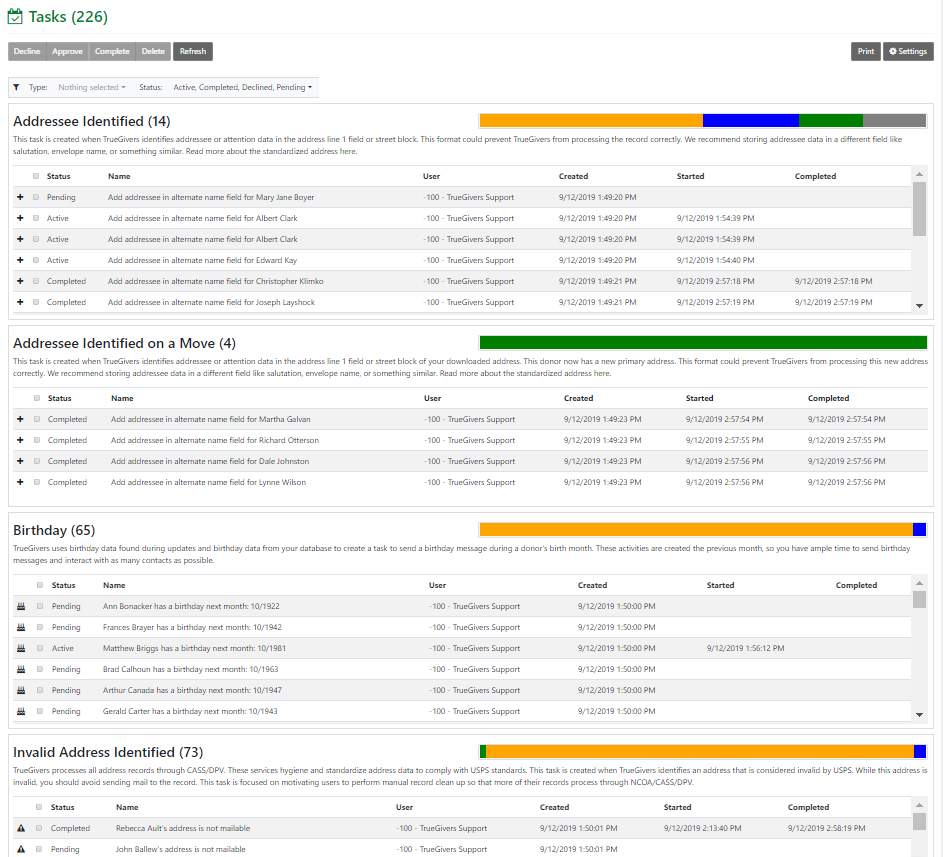943x857 pixels.
Task: Open the Settings gear button
Action: (908, 51)
